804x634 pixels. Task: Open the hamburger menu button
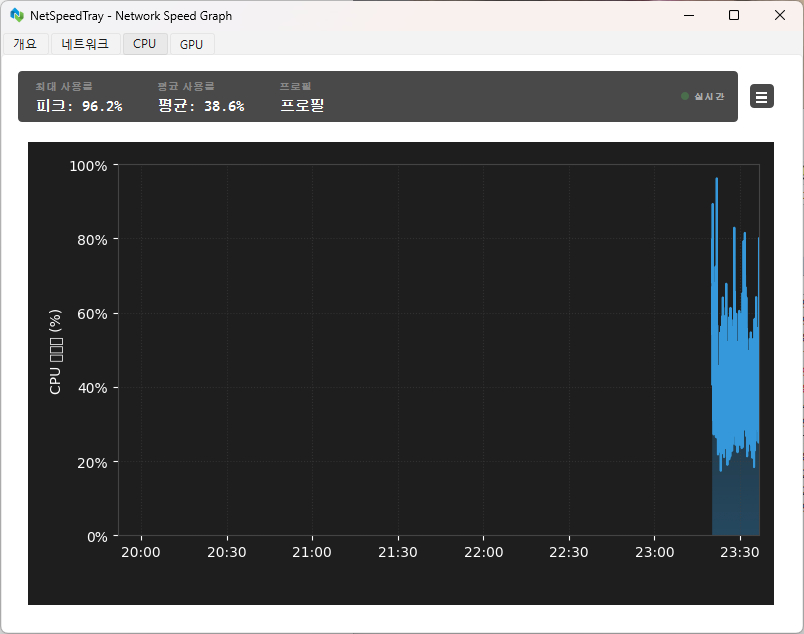tap(761, 96)
